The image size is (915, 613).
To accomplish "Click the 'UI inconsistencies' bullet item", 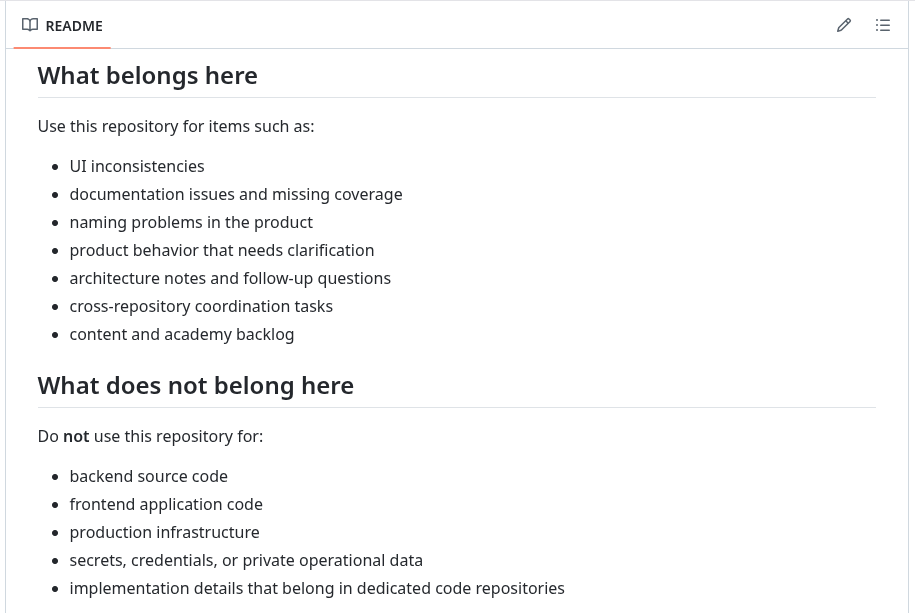I will point(136,166).
